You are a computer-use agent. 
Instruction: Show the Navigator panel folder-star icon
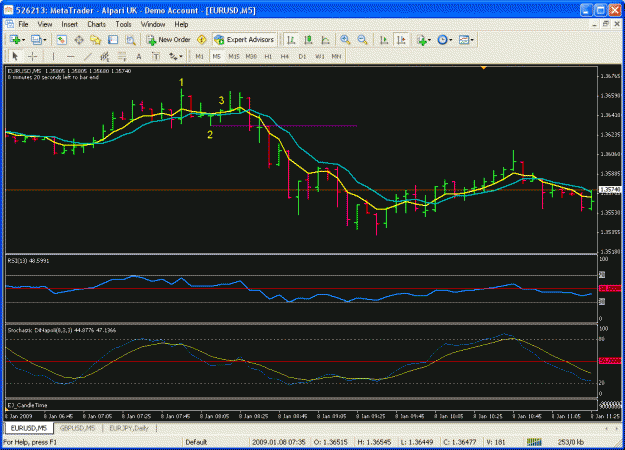coord(96,39)
